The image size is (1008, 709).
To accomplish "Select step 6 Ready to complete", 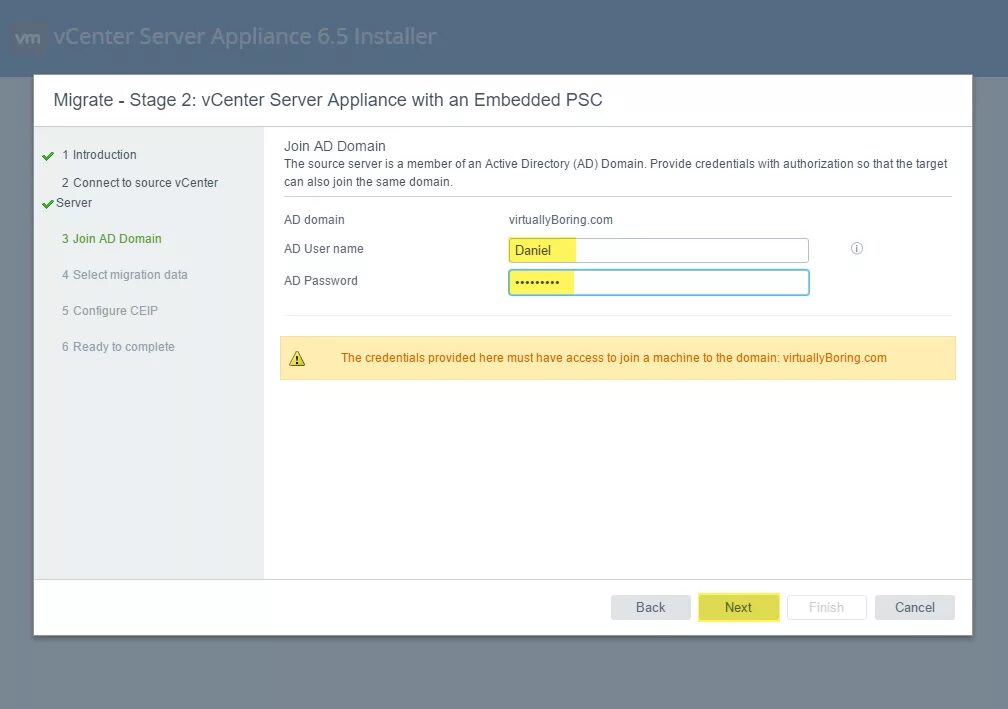I will tap(117, 347).
